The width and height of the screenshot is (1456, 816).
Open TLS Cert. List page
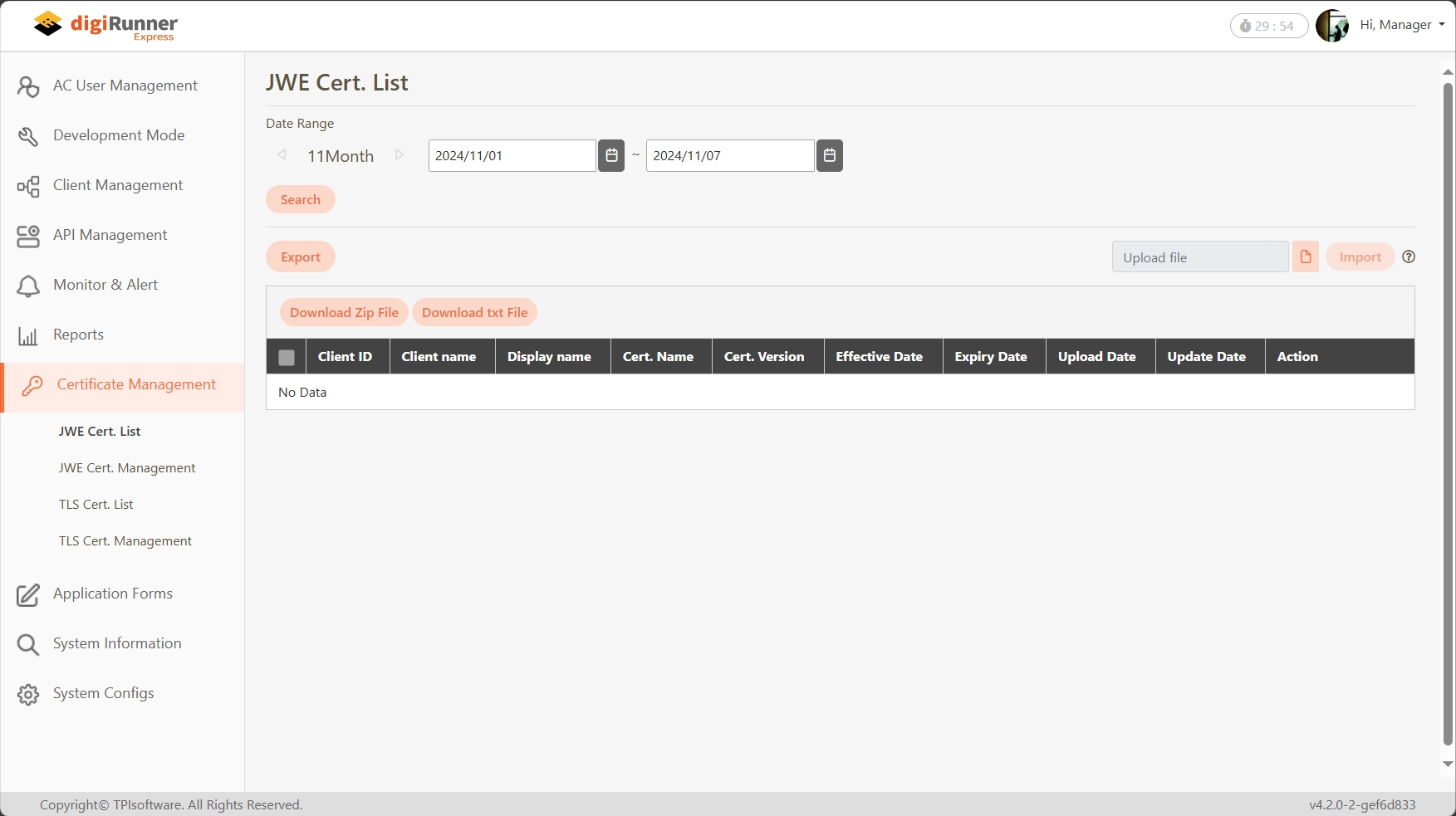click(96, 505)
